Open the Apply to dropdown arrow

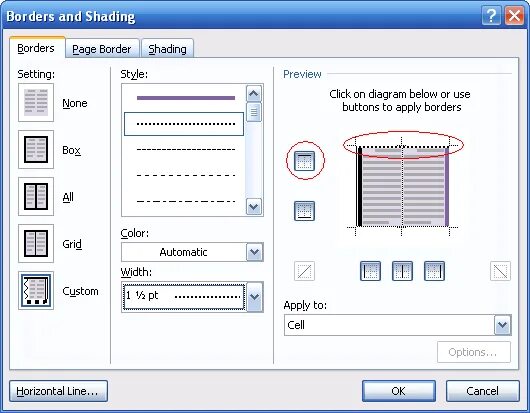[503, 325]
